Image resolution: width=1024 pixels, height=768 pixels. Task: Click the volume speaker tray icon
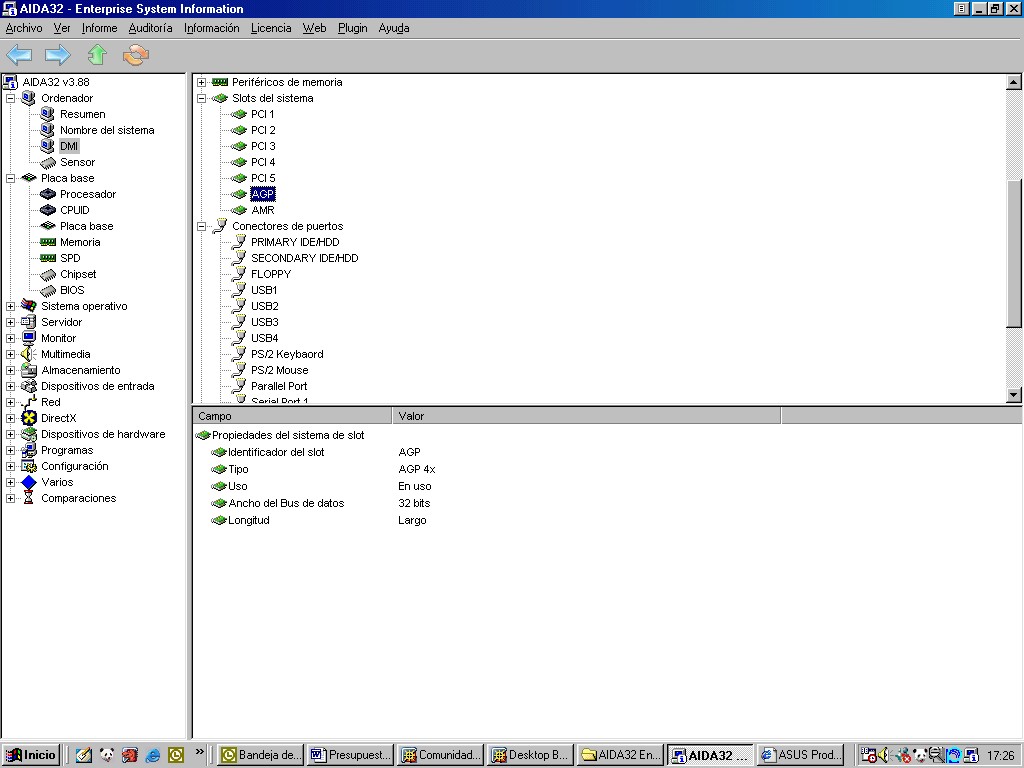[884, 755]
